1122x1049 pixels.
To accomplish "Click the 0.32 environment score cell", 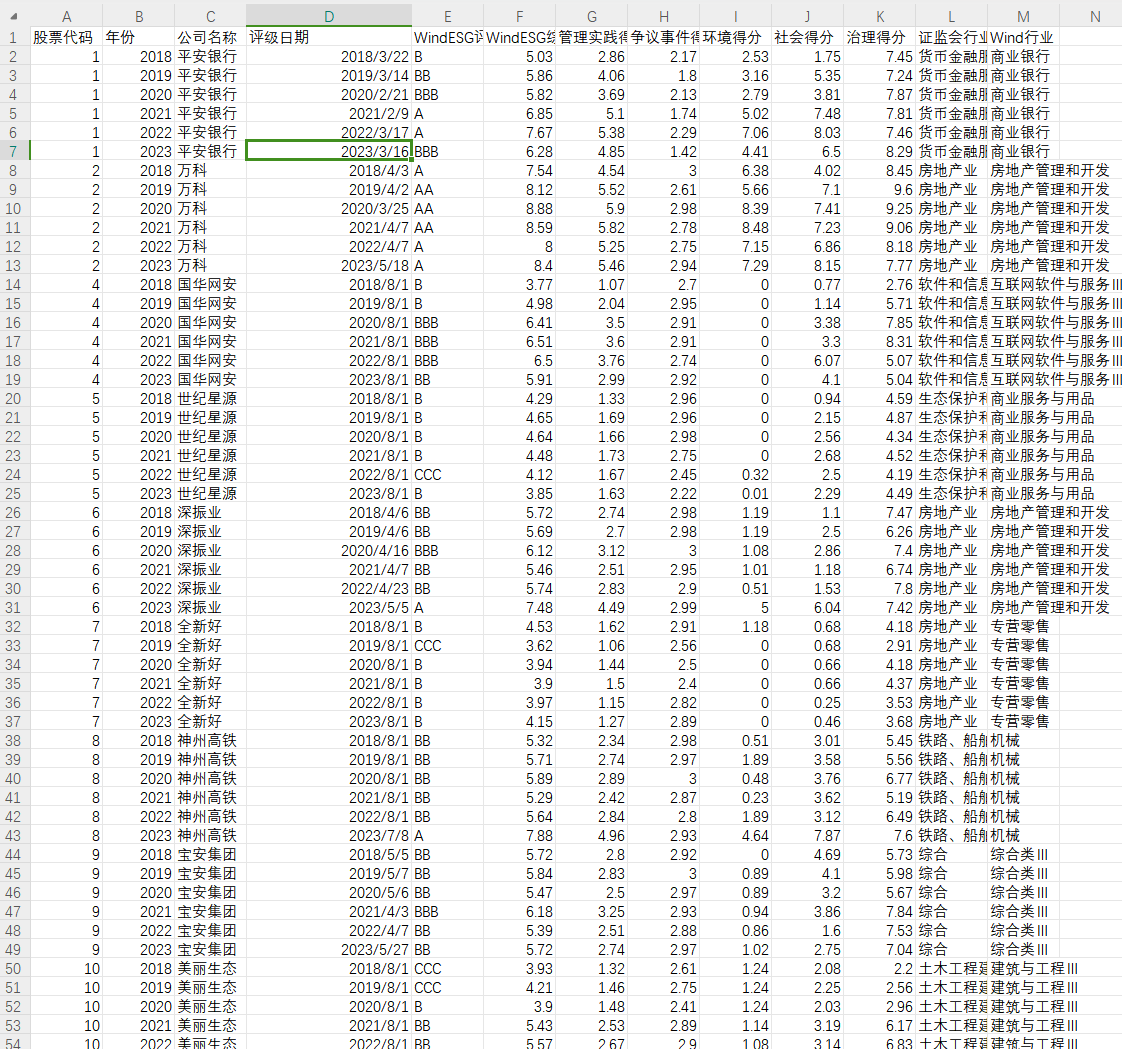I will pos(736,474).
